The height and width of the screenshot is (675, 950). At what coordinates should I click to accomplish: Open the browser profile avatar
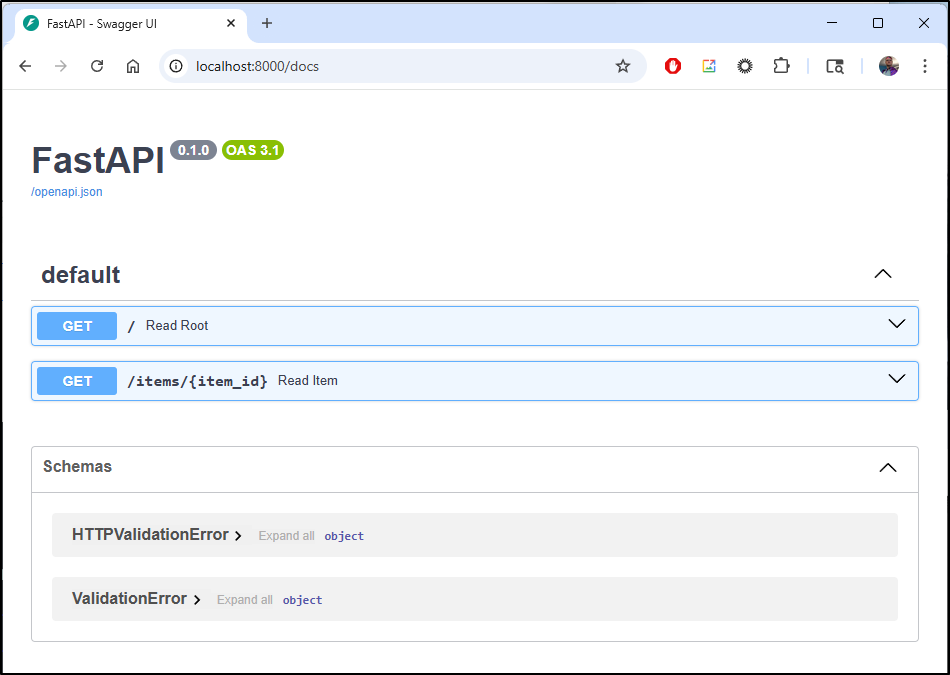(889, 66)
